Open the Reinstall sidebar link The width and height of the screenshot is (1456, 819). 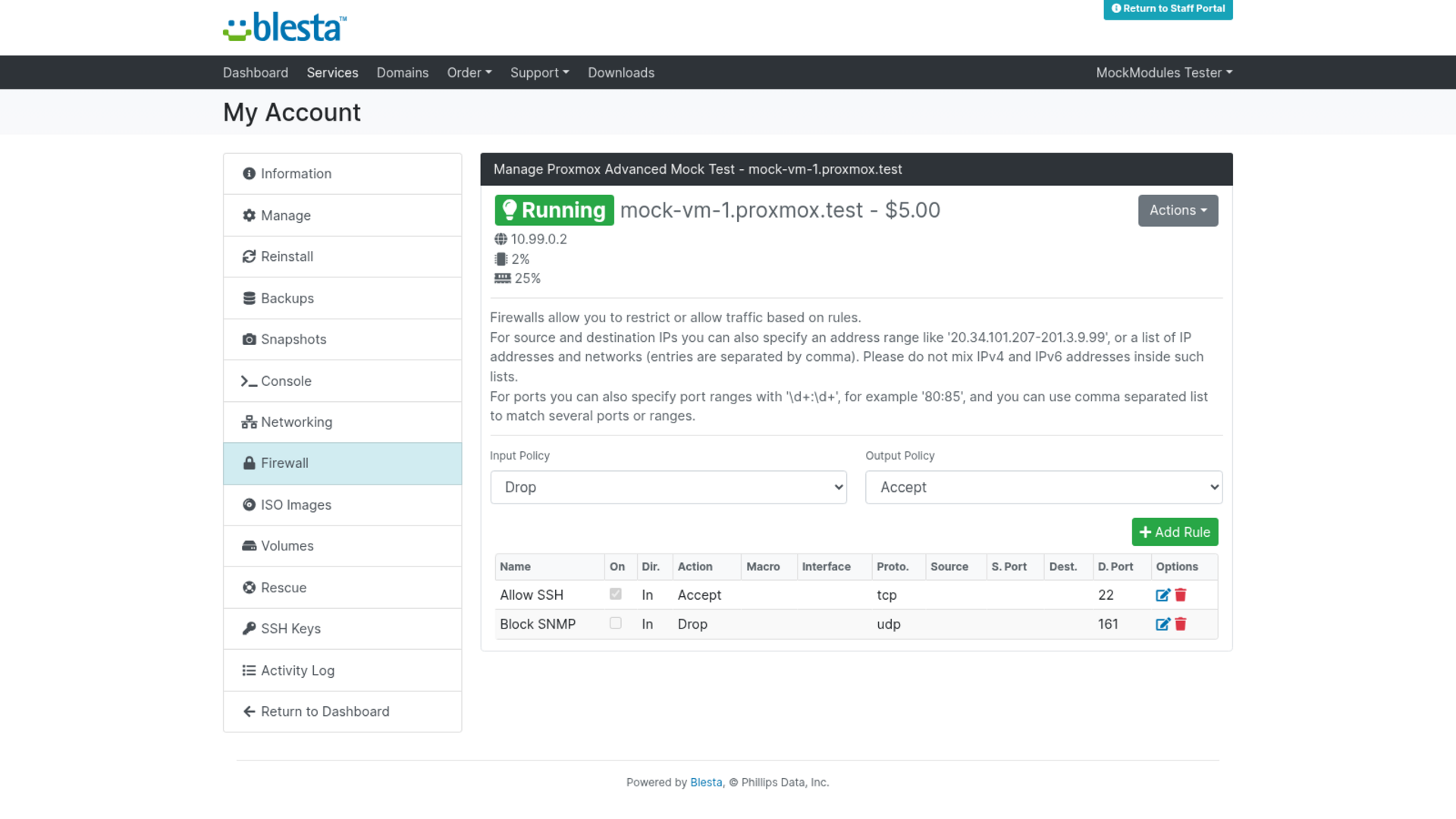pyautogui.click(x=342, y=257)
